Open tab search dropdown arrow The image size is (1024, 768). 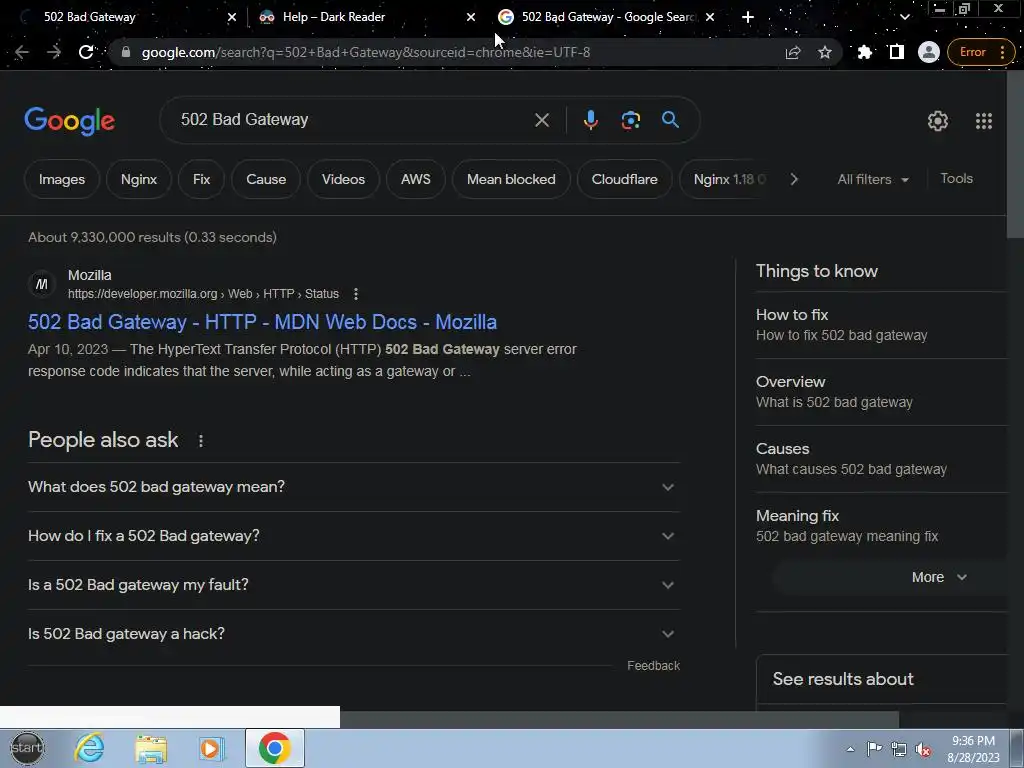905,18
